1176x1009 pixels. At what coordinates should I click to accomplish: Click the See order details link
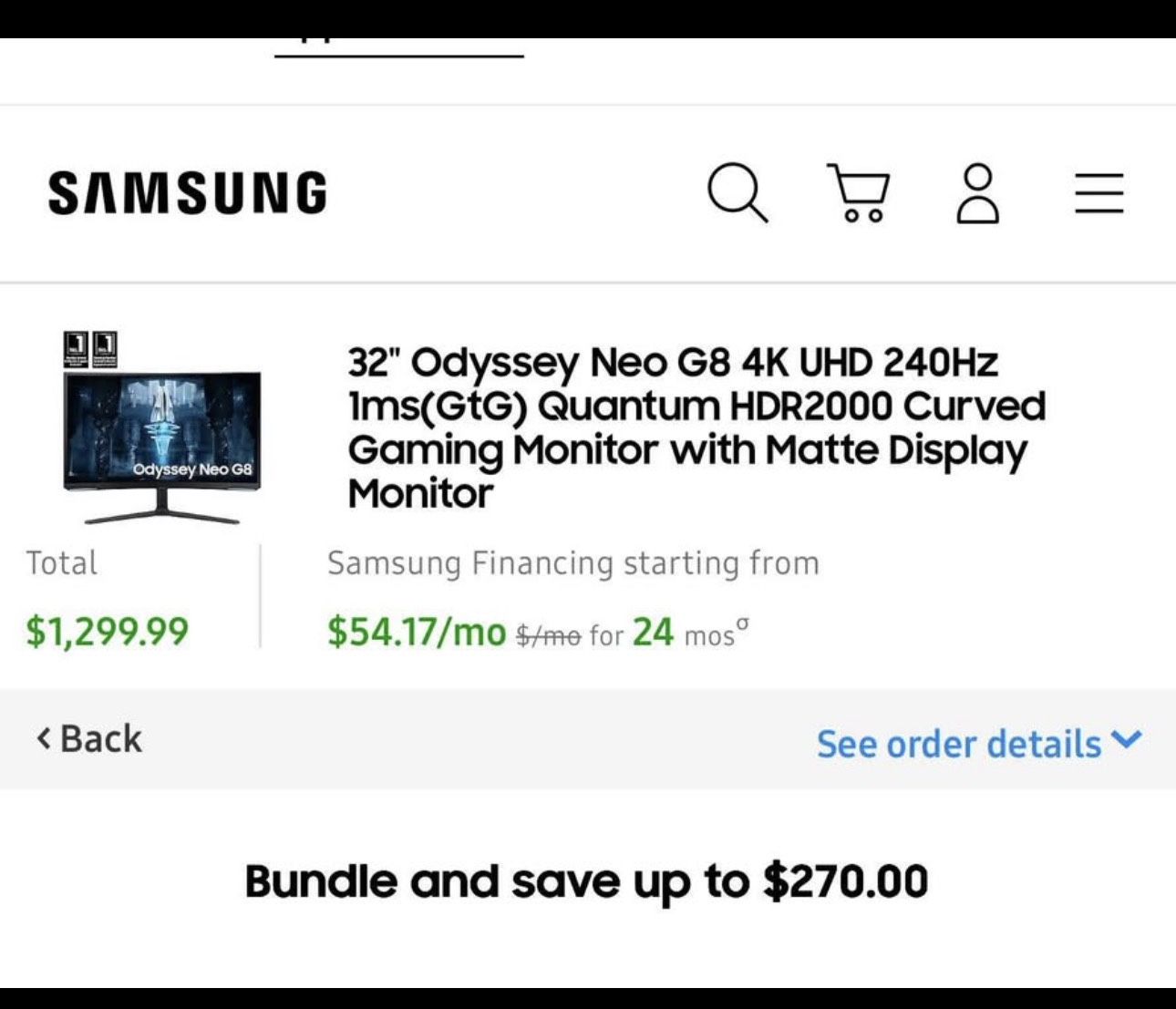click(958, 744)
